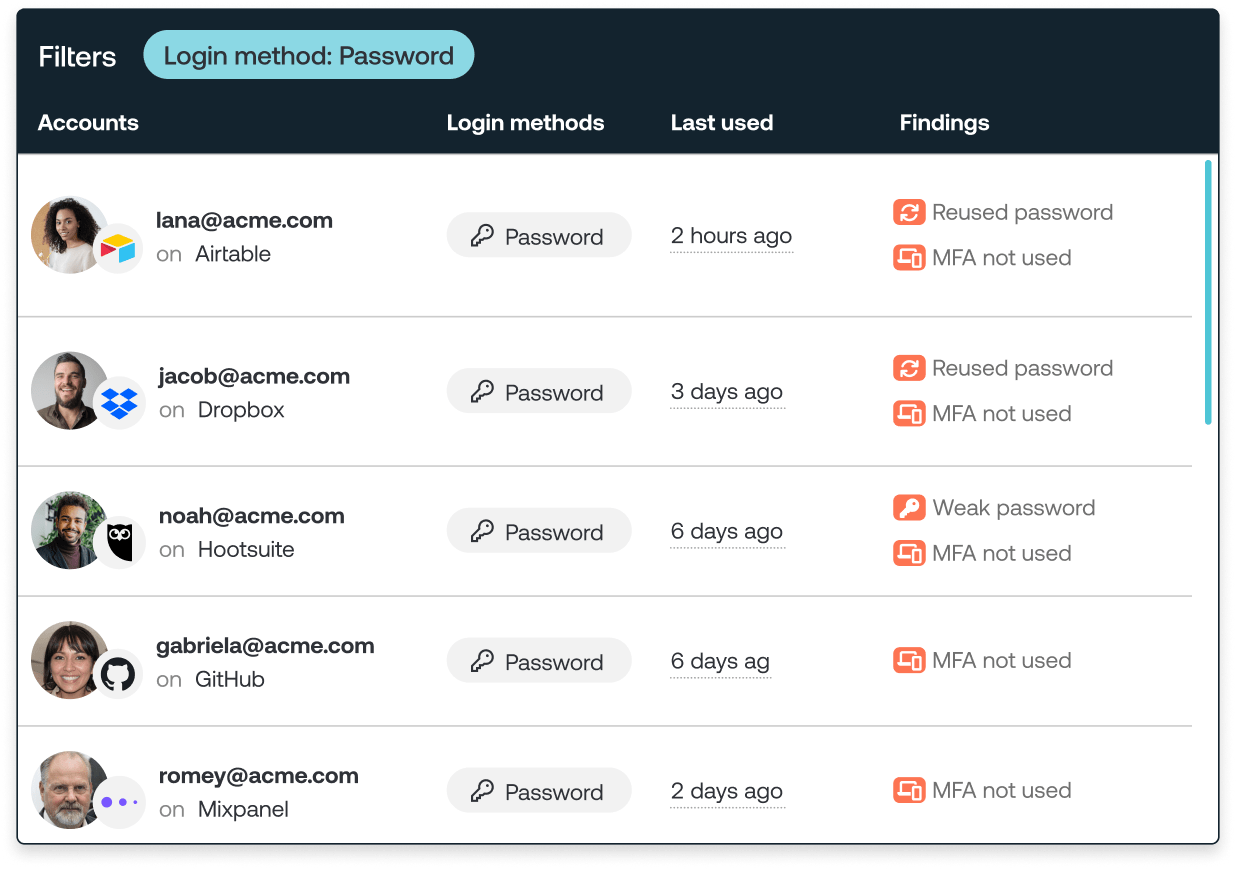Image resolution: width=1236 pixels, height=869 pixels.
Task: Click jacob's profile photo thumbnail
Action: click(66, 388)
